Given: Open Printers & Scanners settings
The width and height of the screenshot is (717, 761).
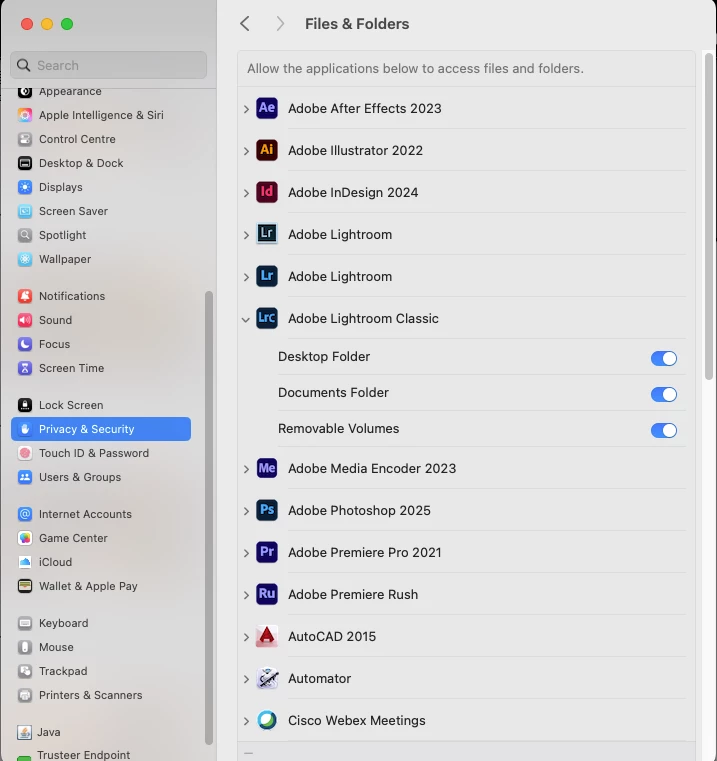Looking at the screenshot, I should coord(101,695).
